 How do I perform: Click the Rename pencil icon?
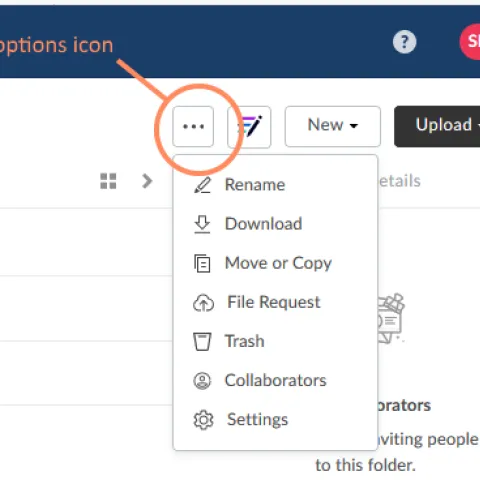click(x=202, y=185)
